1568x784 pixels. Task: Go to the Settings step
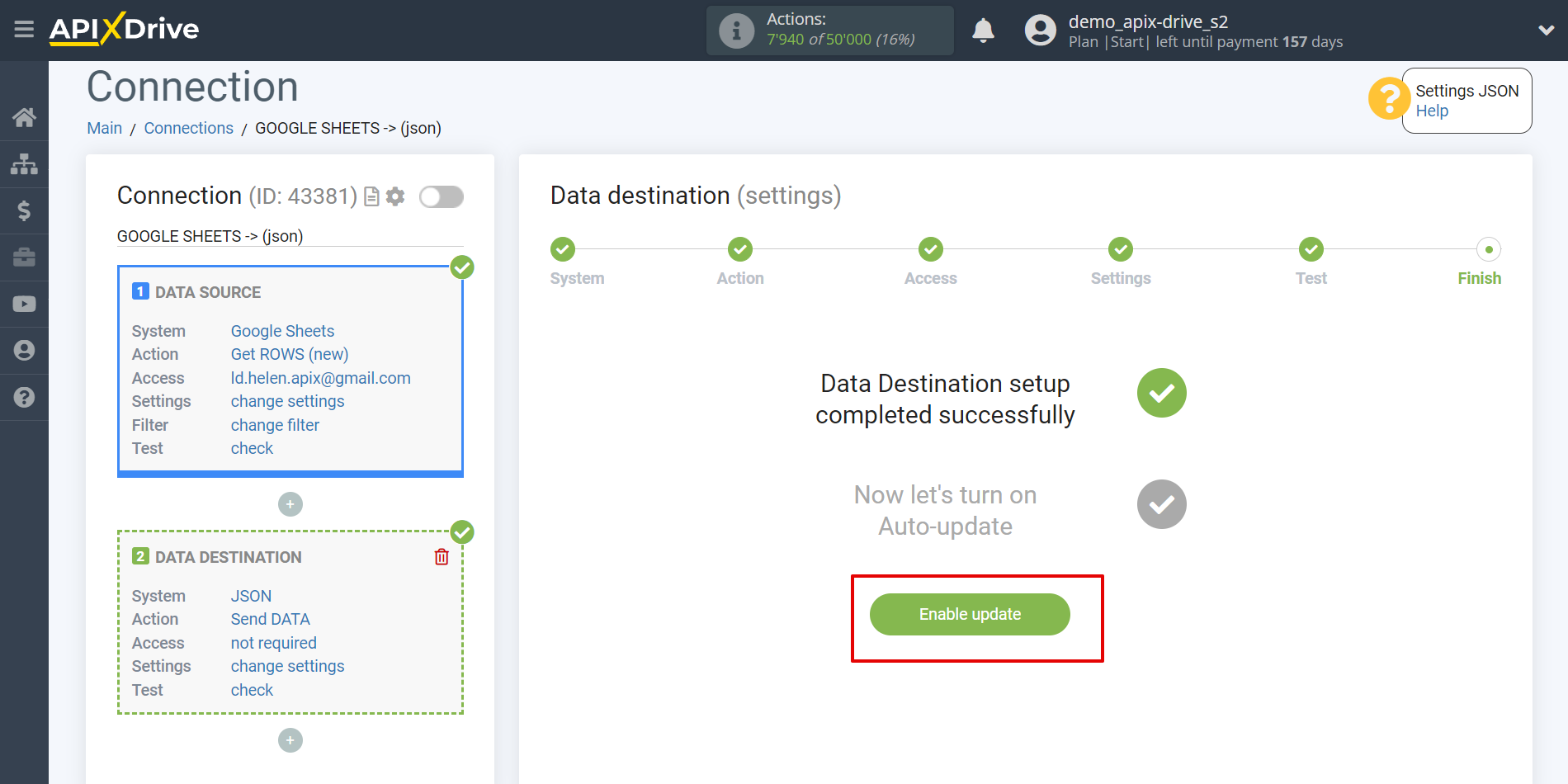[1121, 249]
